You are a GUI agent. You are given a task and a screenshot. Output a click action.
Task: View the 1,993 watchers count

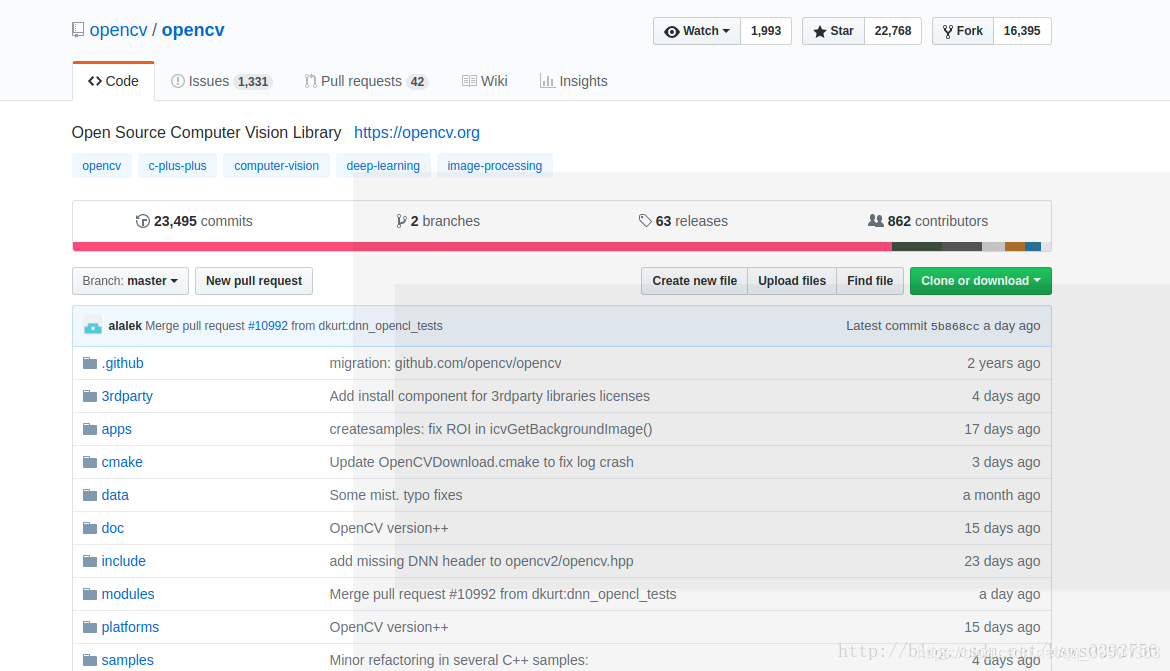click(766, 31)
